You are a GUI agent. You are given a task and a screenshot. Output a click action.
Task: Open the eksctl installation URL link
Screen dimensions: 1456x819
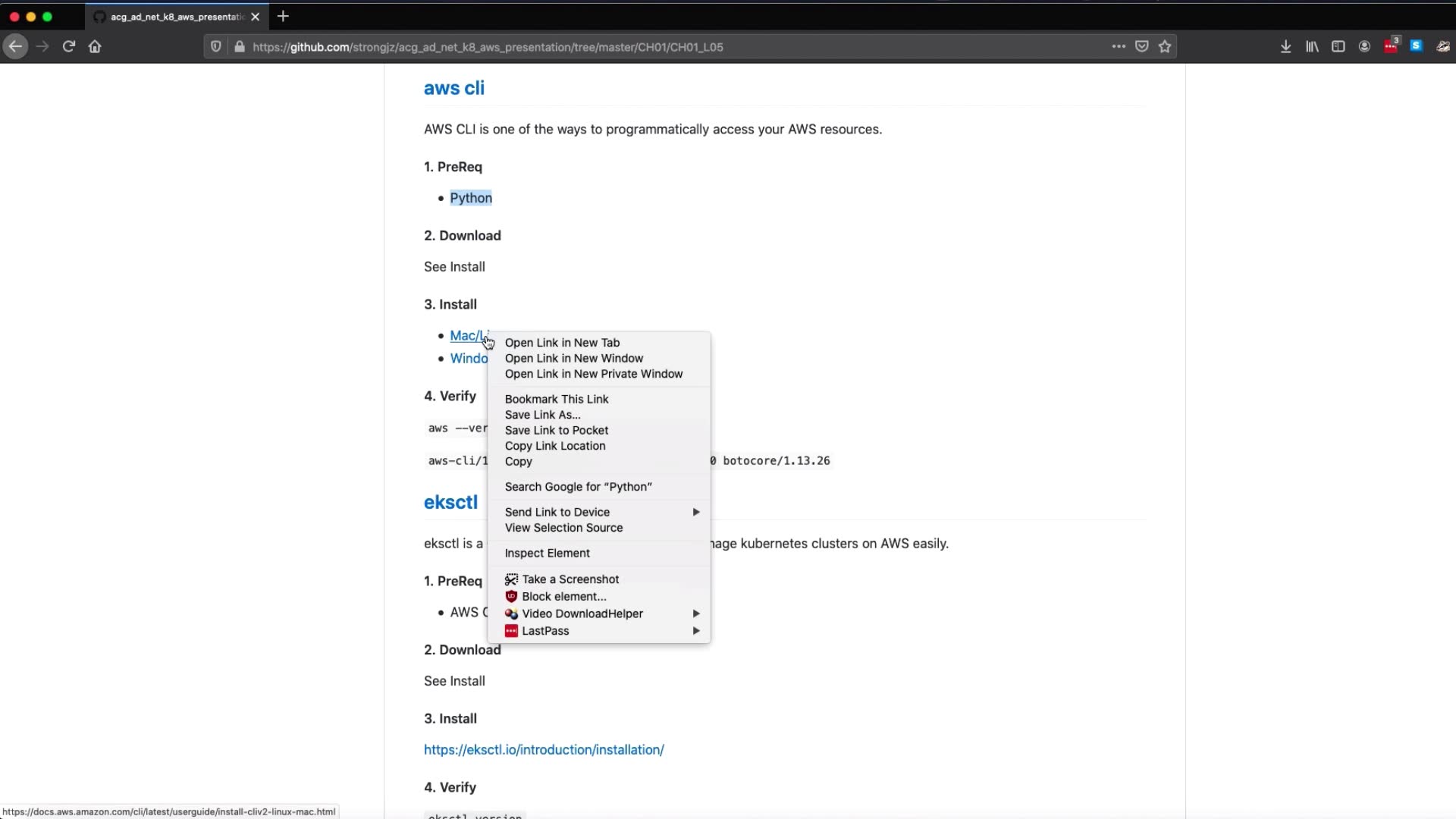point(544,749)
